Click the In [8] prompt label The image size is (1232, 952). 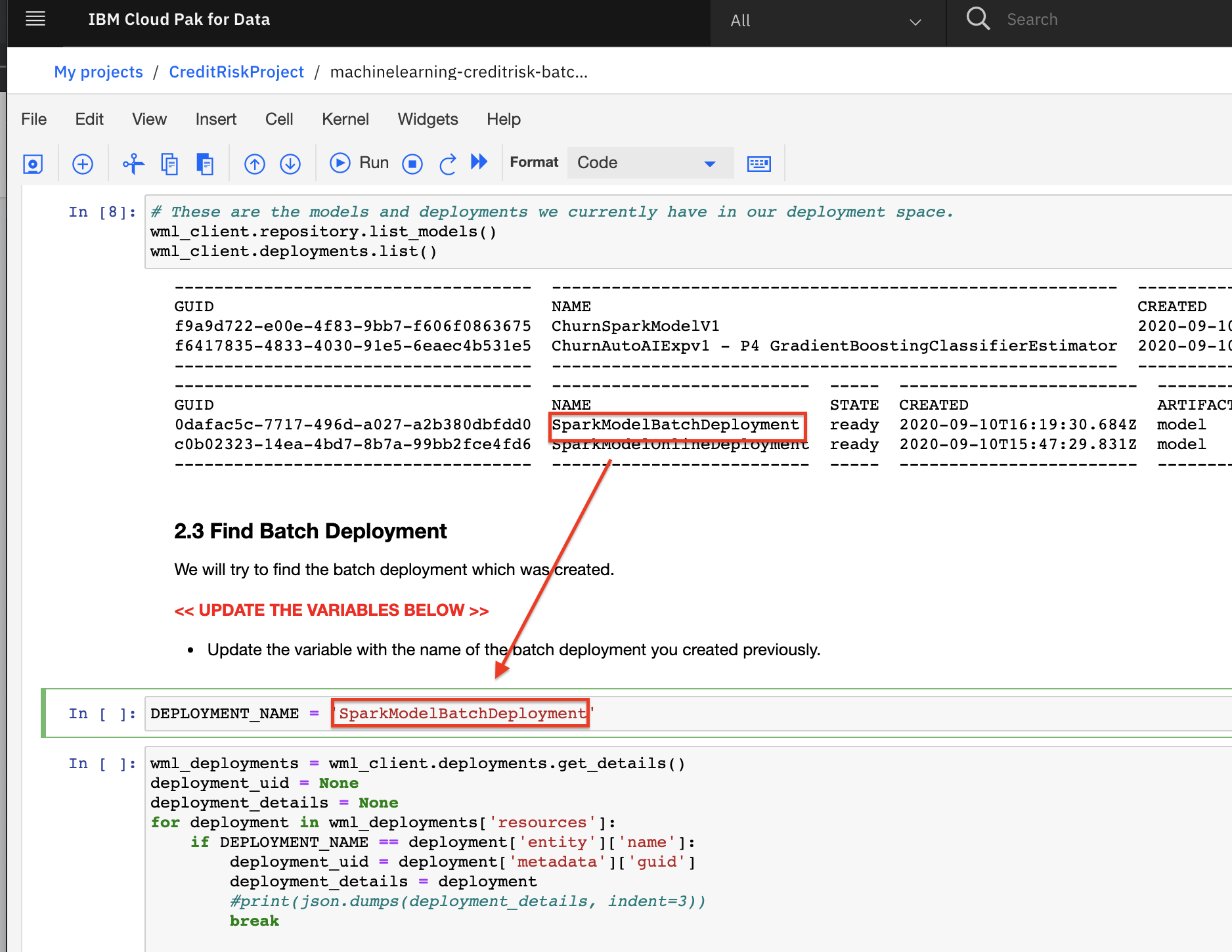point(102,211)
